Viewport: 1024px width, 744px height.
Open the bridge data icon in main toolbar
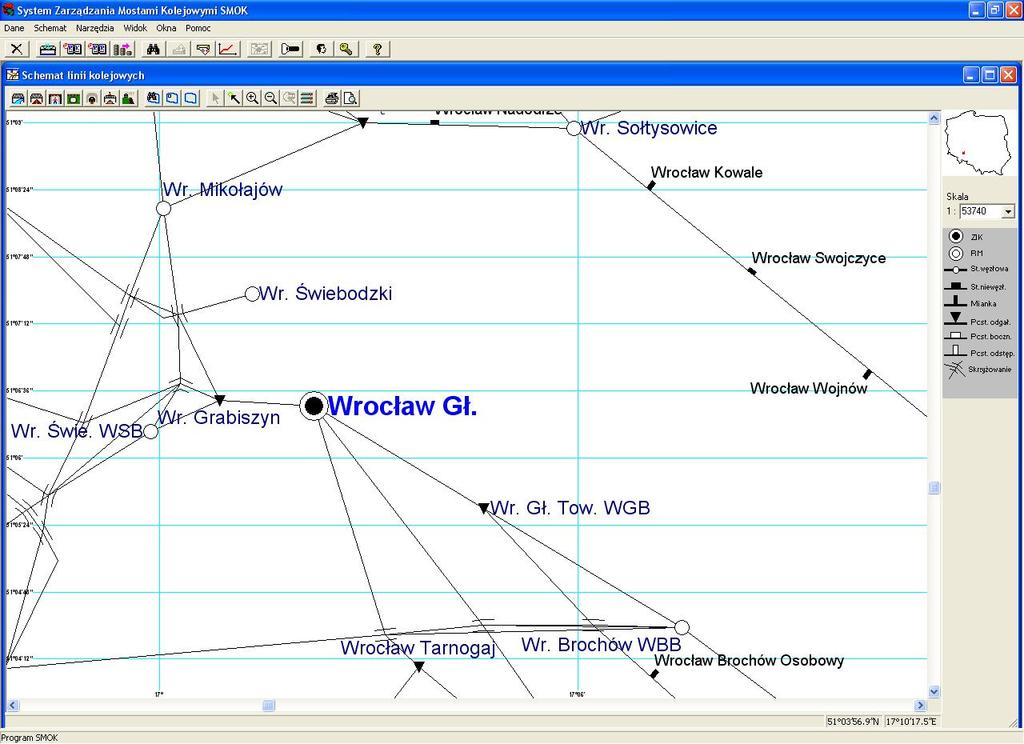point(48,49)
